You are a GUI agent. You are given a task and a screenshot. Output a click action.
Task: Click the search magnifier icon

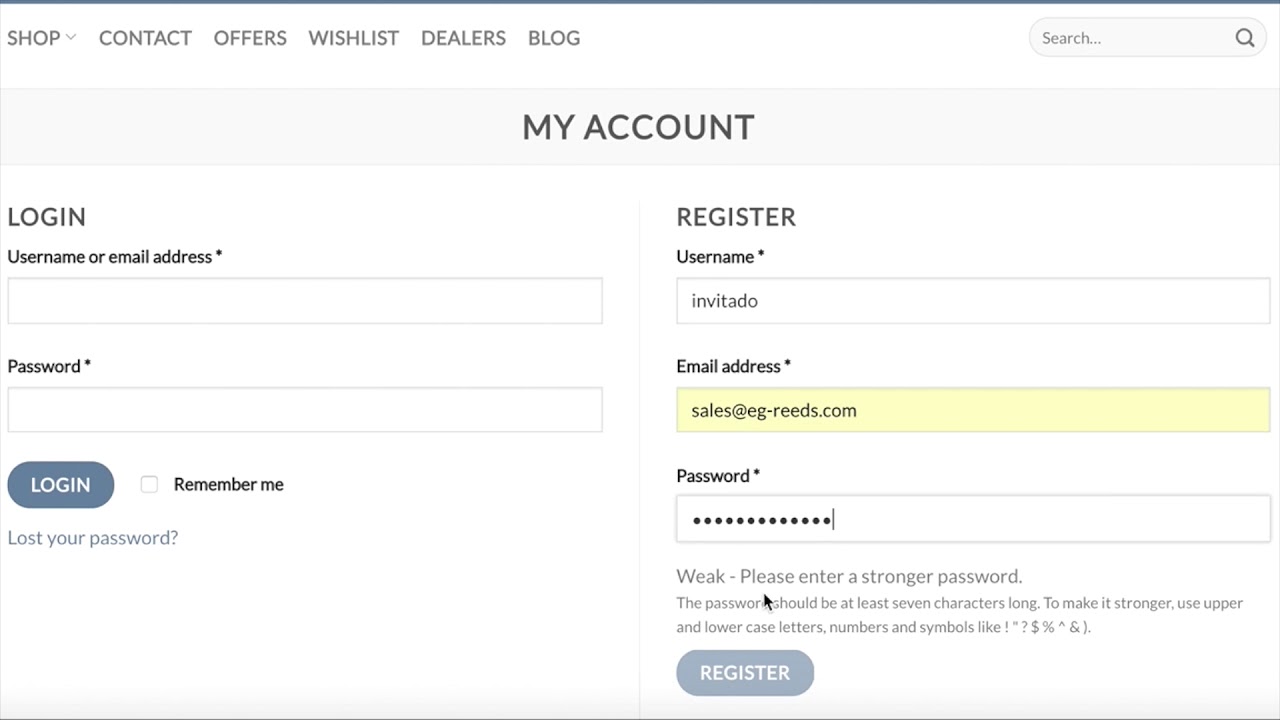pyautogui.click(x=1244, y=38)
